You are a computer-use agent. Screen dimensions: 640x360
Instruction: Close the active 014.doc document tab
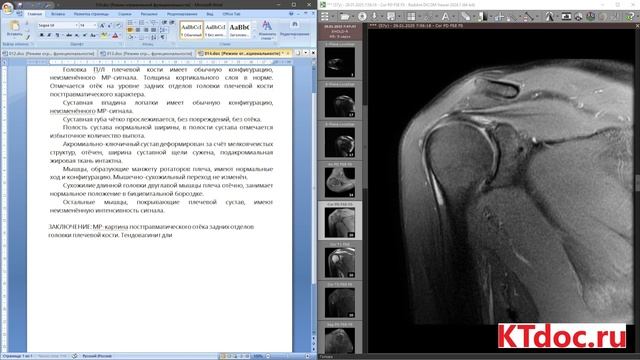[288, 53]
